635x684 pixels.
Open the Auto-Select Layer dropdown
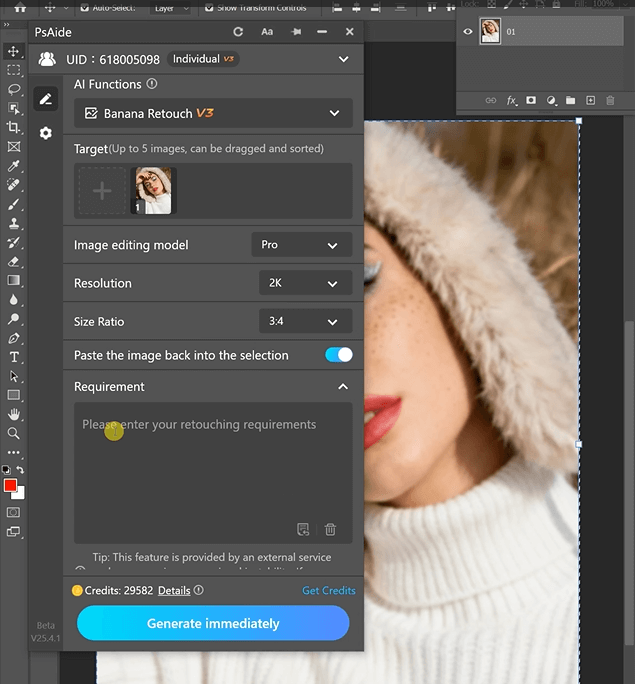(171, 8)
